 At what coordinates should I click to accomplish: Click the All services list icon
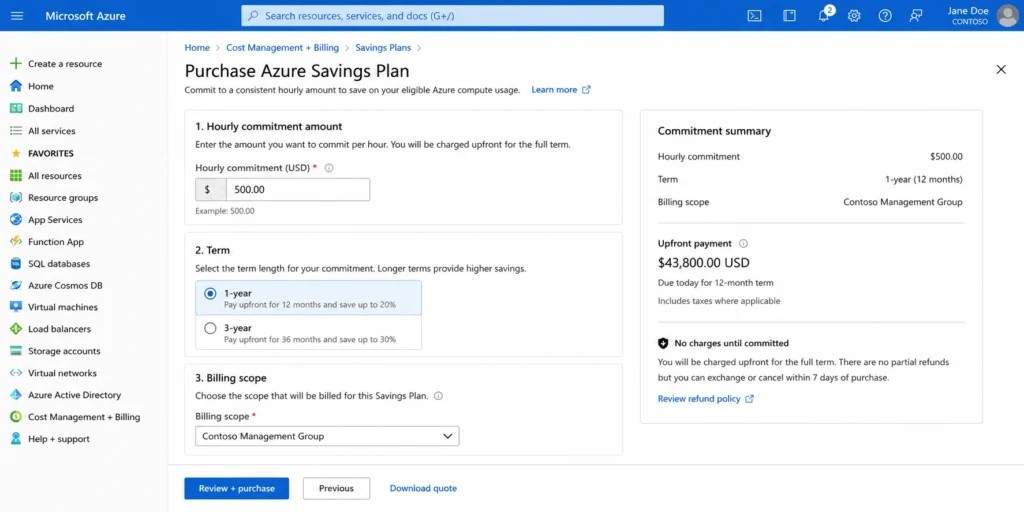tap(16, 131)
